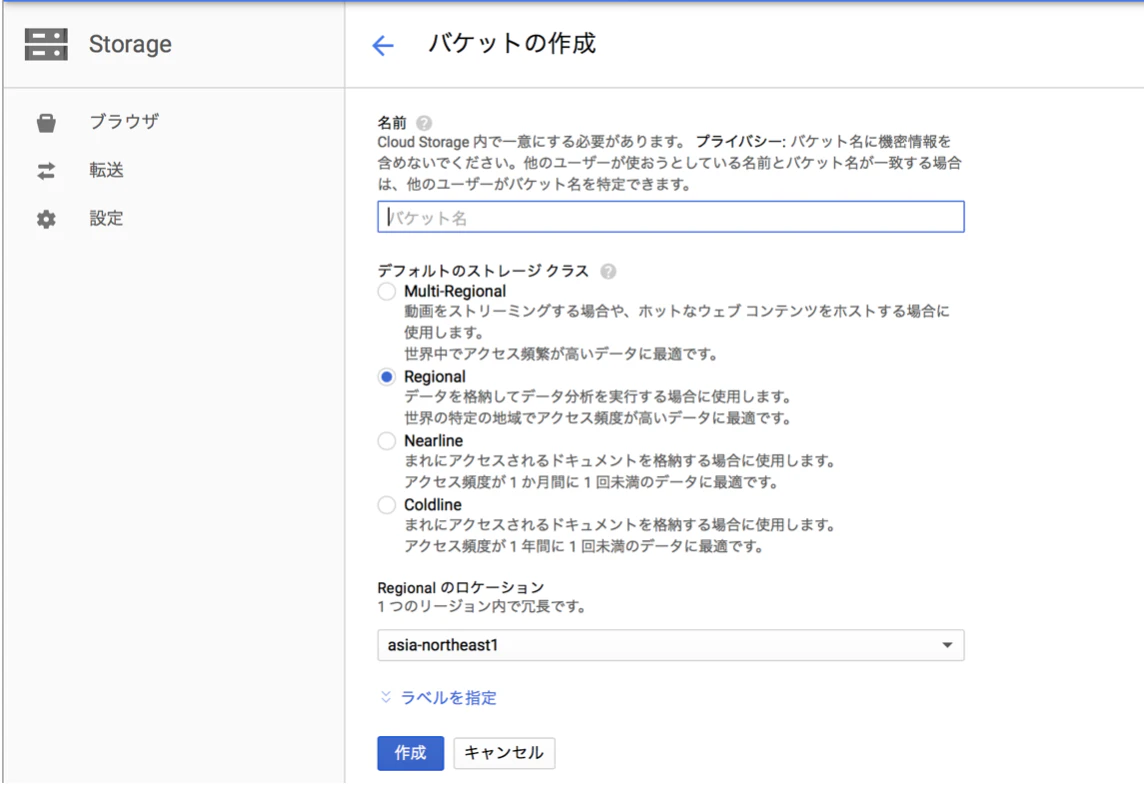Click the text 1 つのリージョン内で冗長です。
Viewport: 1144px width, 786px height.
482,607
